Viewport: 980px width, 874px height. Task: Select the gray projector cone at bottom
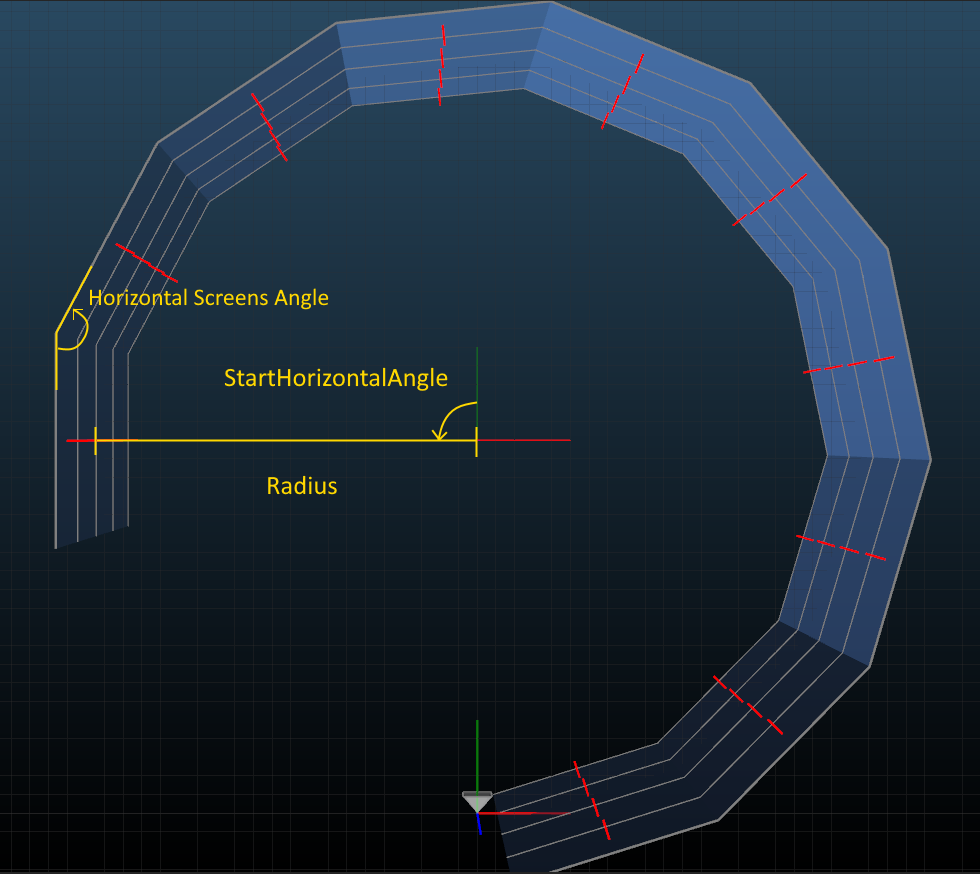pyautogui.click(x=478, y=801)
